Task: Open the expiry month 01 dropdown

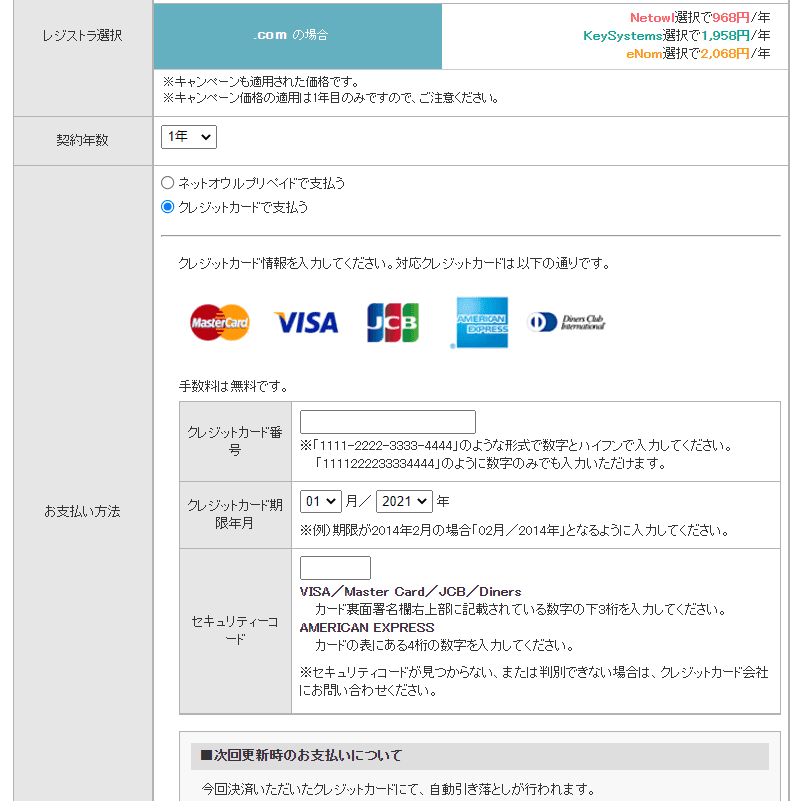Action: (x=321, y=502)
